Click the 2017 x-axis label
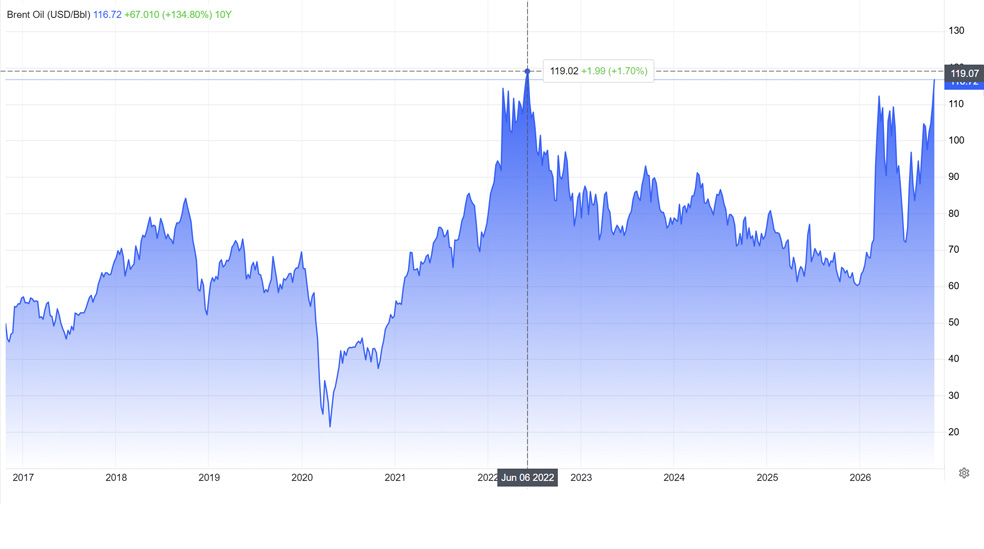The image size is (984, 549). 23,477
